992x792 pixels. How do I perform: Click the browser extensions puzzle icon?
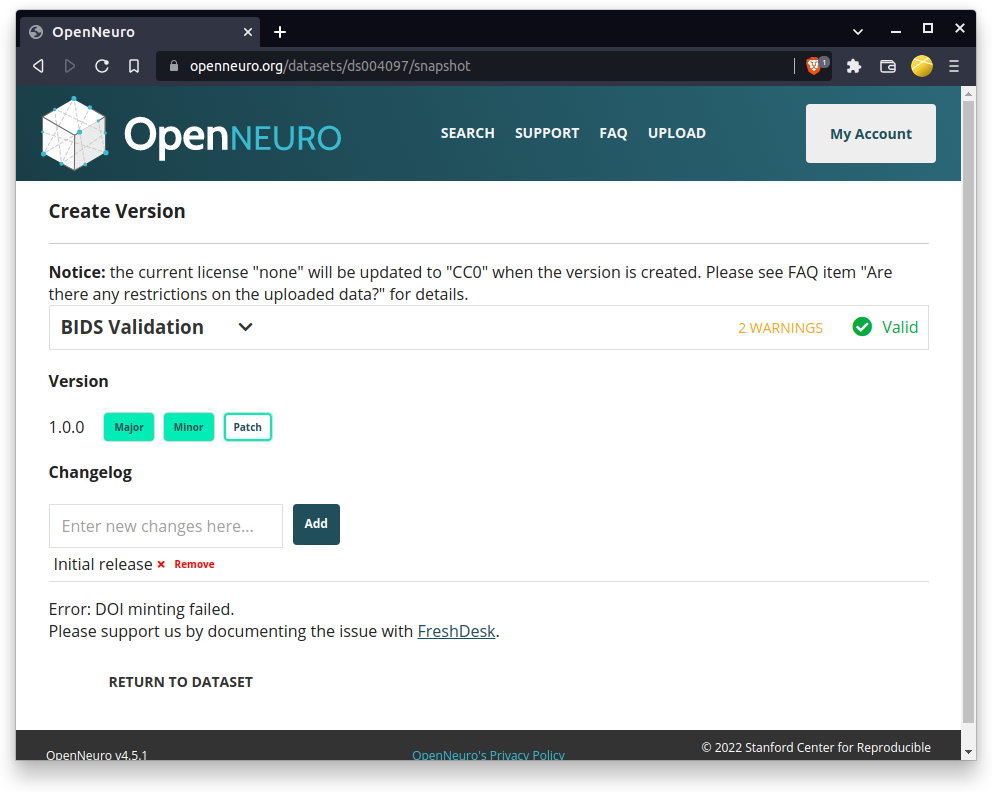click(853, 65)
